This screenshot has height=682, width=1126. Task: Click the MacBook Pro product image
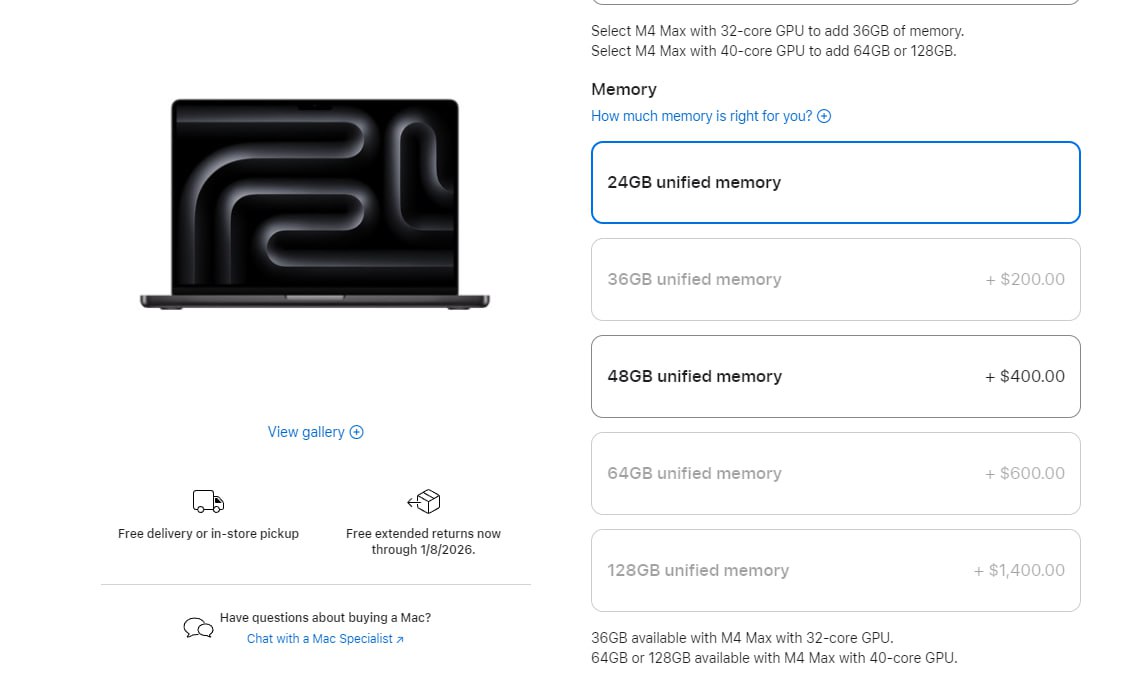314,203
